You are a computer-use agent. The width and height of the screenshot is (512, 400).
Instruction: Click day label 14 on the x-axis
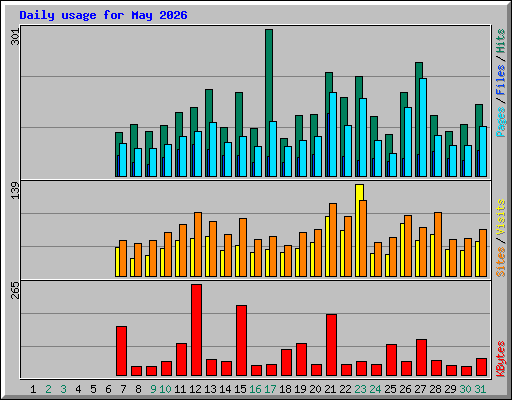coord(225,389)
